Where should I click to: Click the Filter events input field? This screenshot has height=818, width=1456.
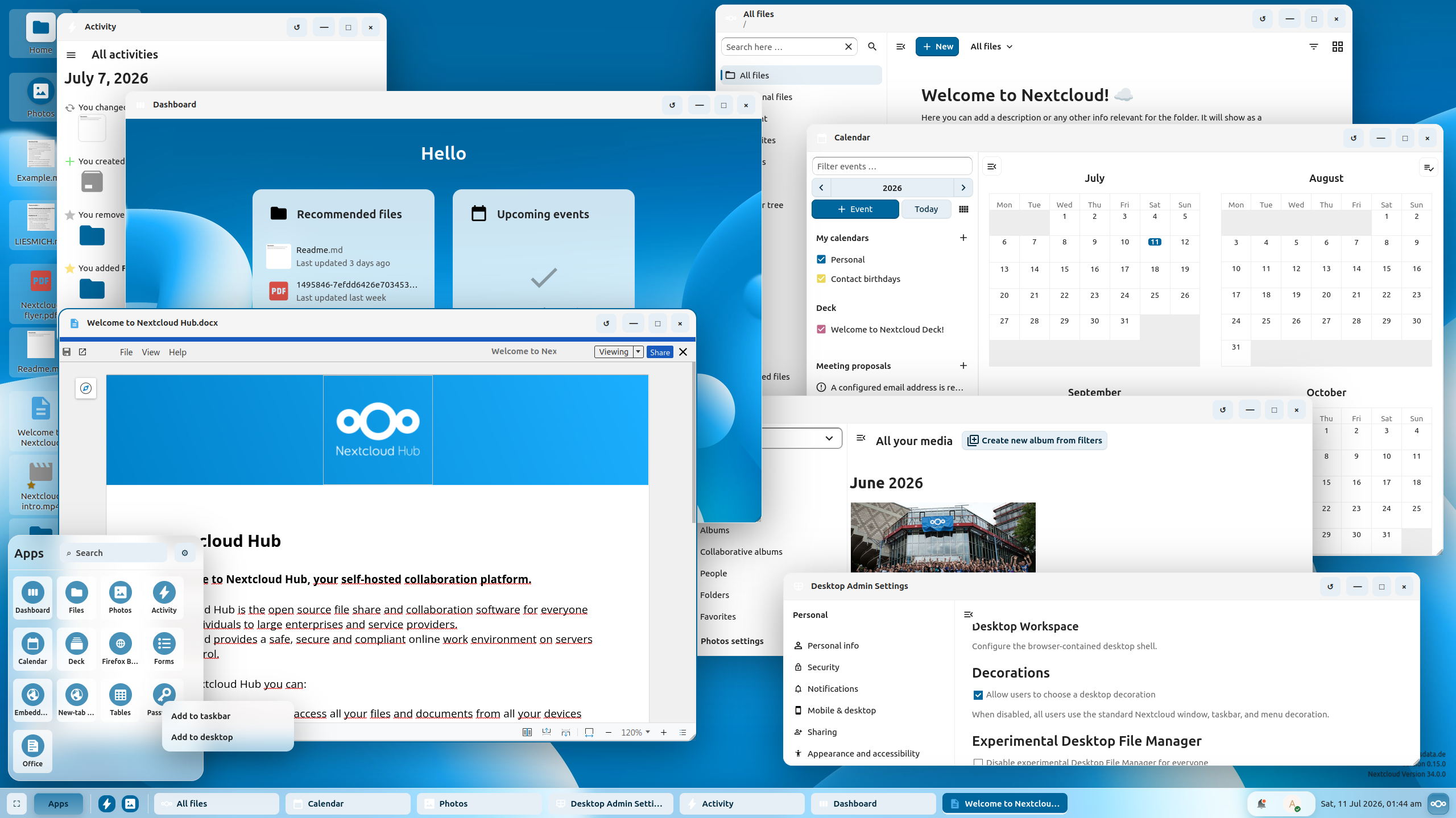pos(892,166)
